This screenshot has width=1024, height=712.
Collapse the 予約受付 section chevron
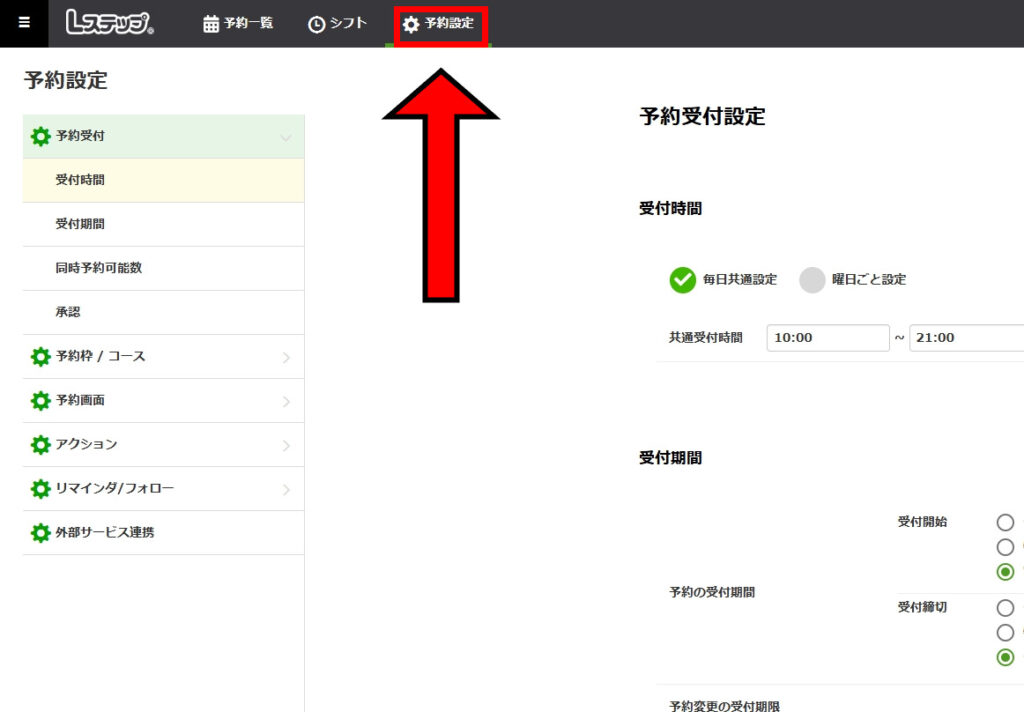tap(286, 137)
